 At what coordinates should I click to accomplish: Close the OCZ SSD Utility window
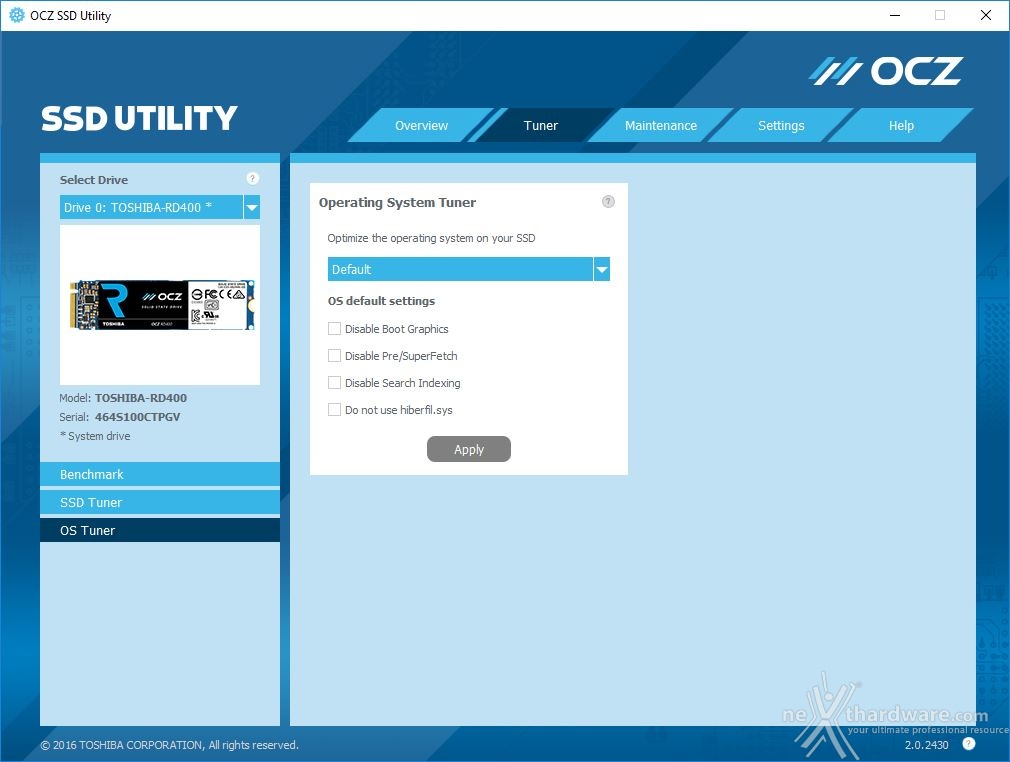pyautogui.click(x=986, y=15)
